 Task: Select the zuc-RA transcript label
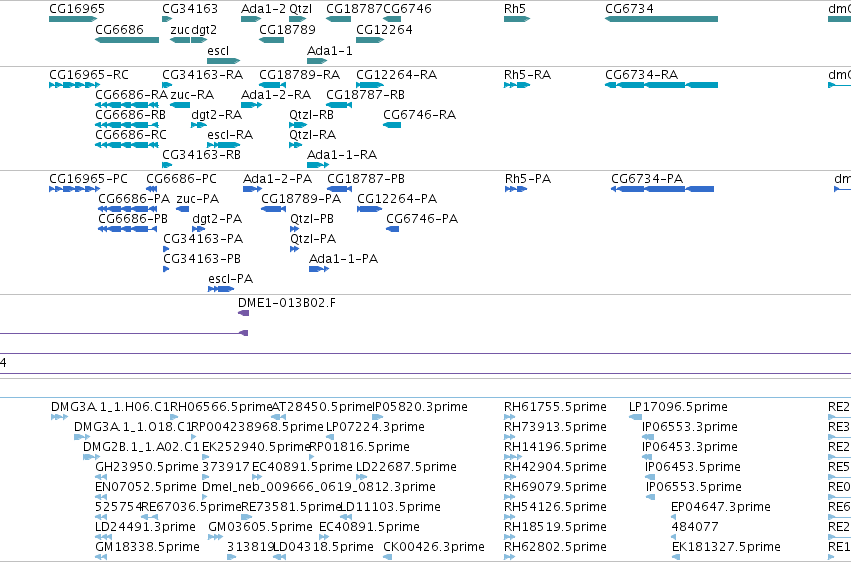point(192,94)
